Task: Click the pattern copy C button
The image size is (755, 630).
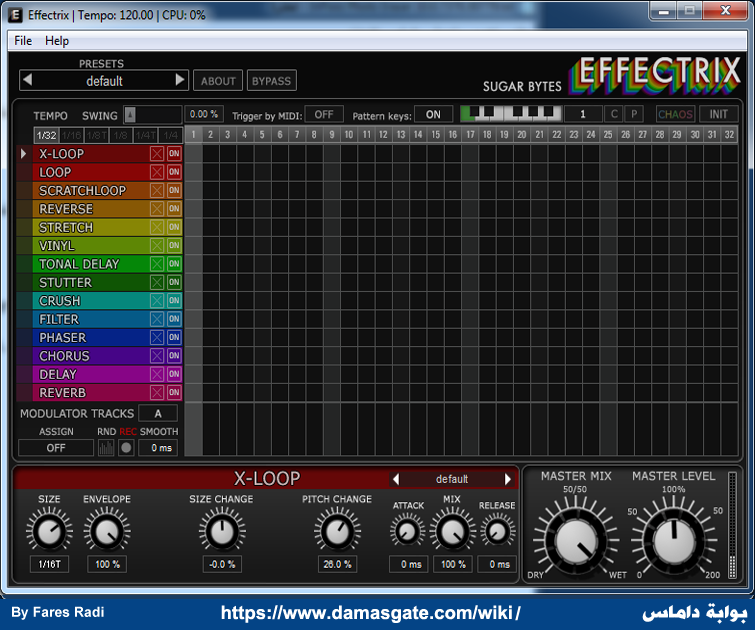Action: 614,114
